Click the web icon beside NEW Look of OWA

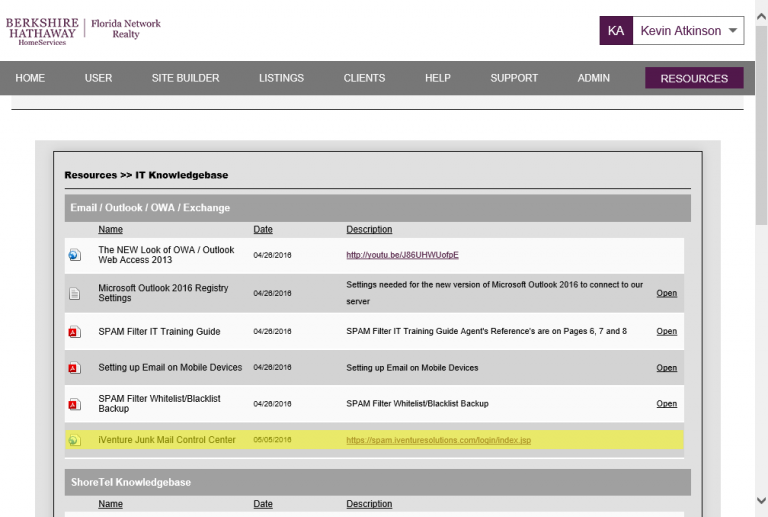click(74, 255)
